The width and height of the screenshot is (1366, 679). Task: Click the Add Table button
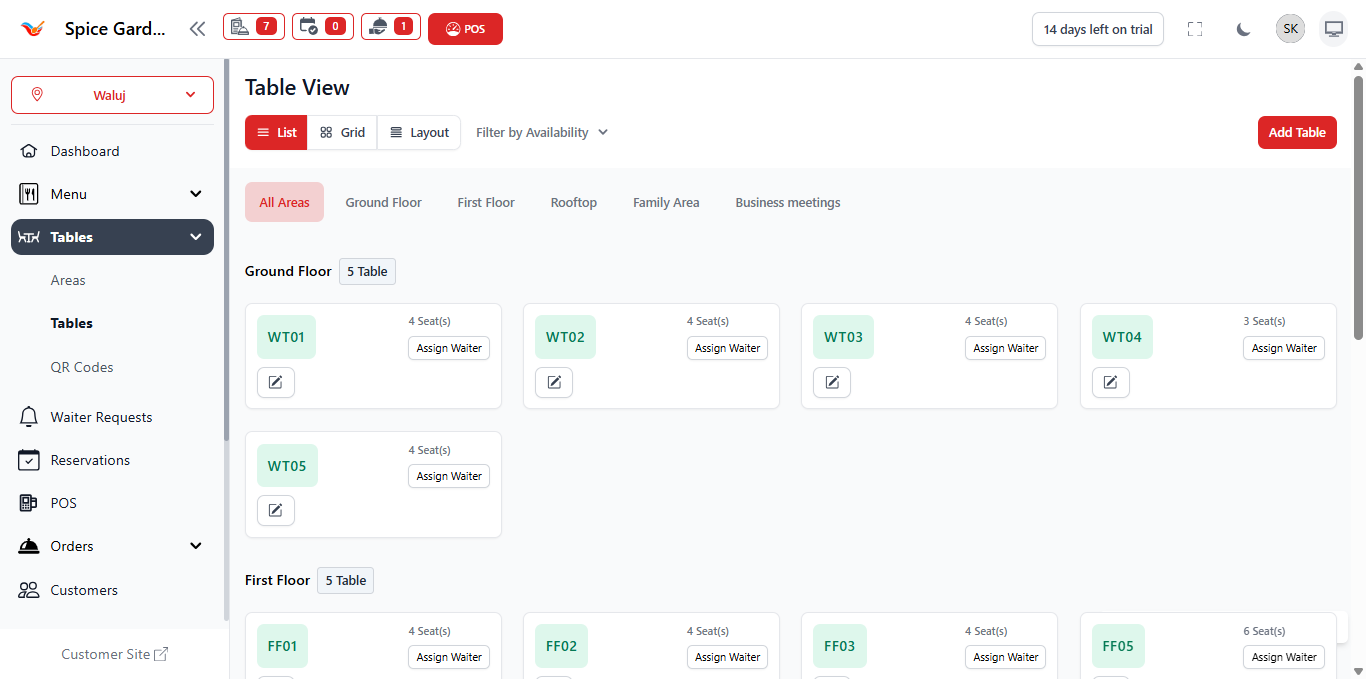(1296, 132)
